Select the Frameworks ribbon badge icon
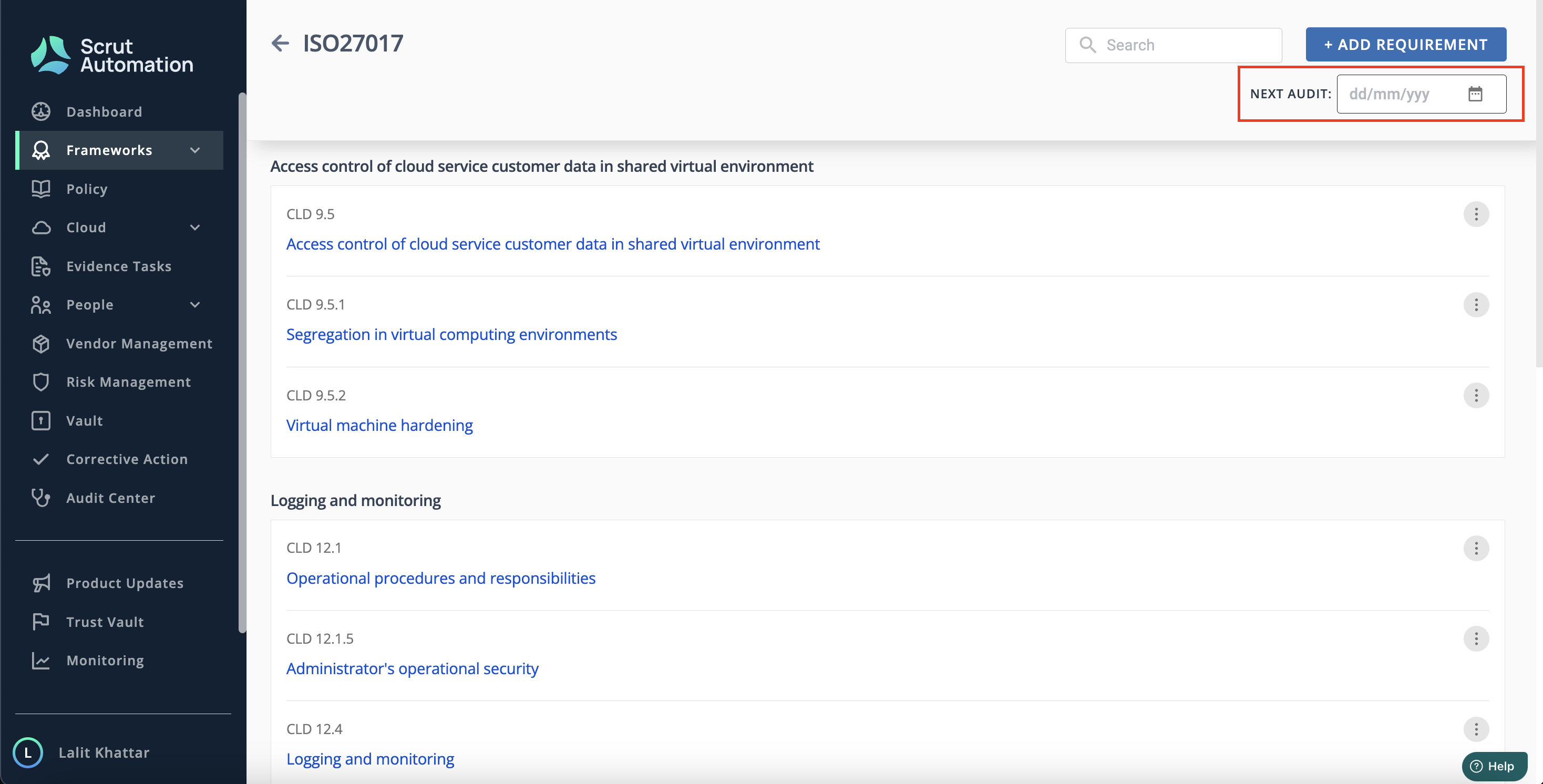The height and width of the screenshot is (784, 1543). pos(41,150)
